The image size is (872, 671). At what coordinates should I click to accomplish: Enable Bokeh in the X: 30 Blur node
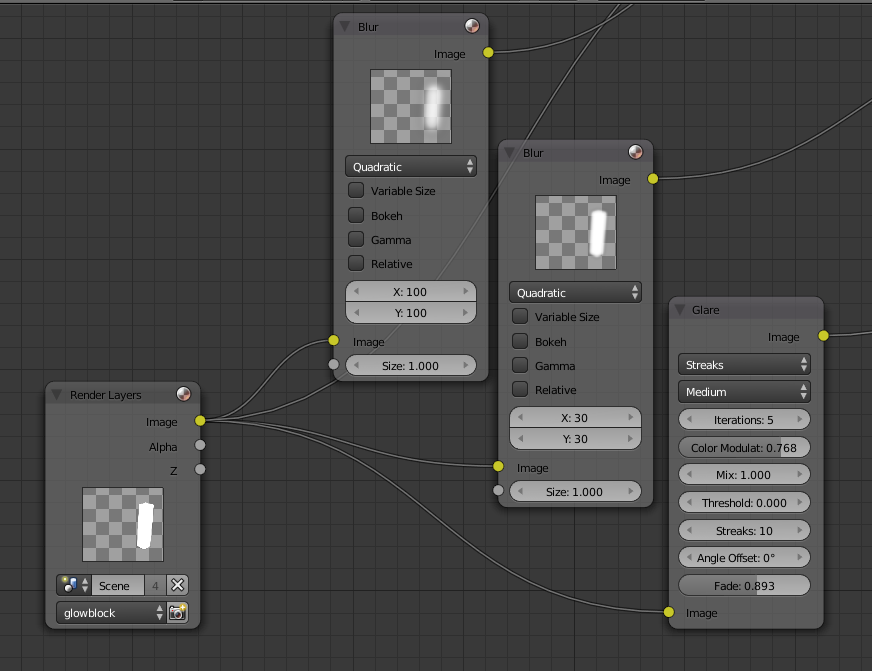pyautogui.click(x=520, y=341)
